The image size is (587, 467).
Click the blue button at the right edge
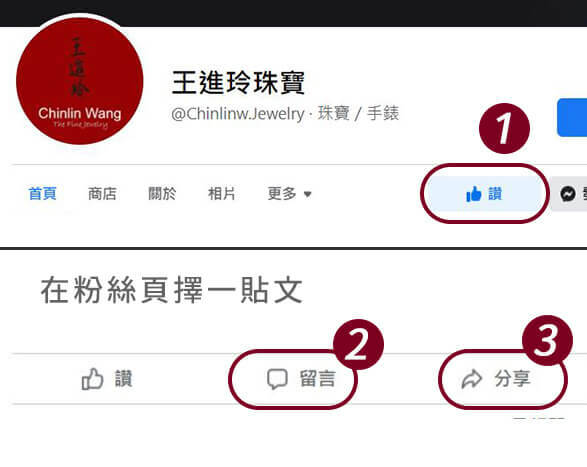[x=572, y=118]
